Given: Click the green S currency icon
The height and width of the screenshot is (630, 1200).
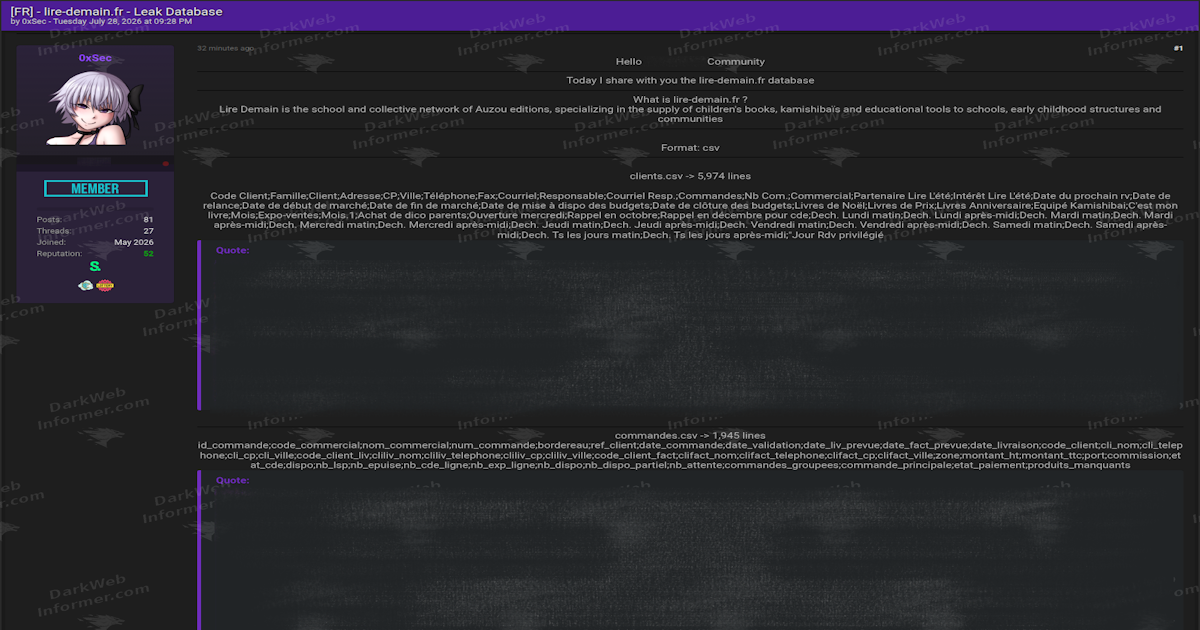Looking at the screenshot, I should click(x=95, y=266).
